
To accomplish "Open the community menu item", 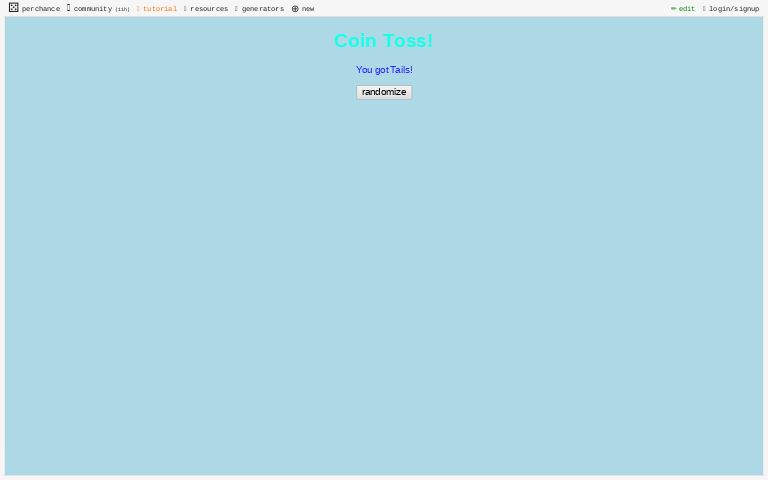I will tap(92, 9).
